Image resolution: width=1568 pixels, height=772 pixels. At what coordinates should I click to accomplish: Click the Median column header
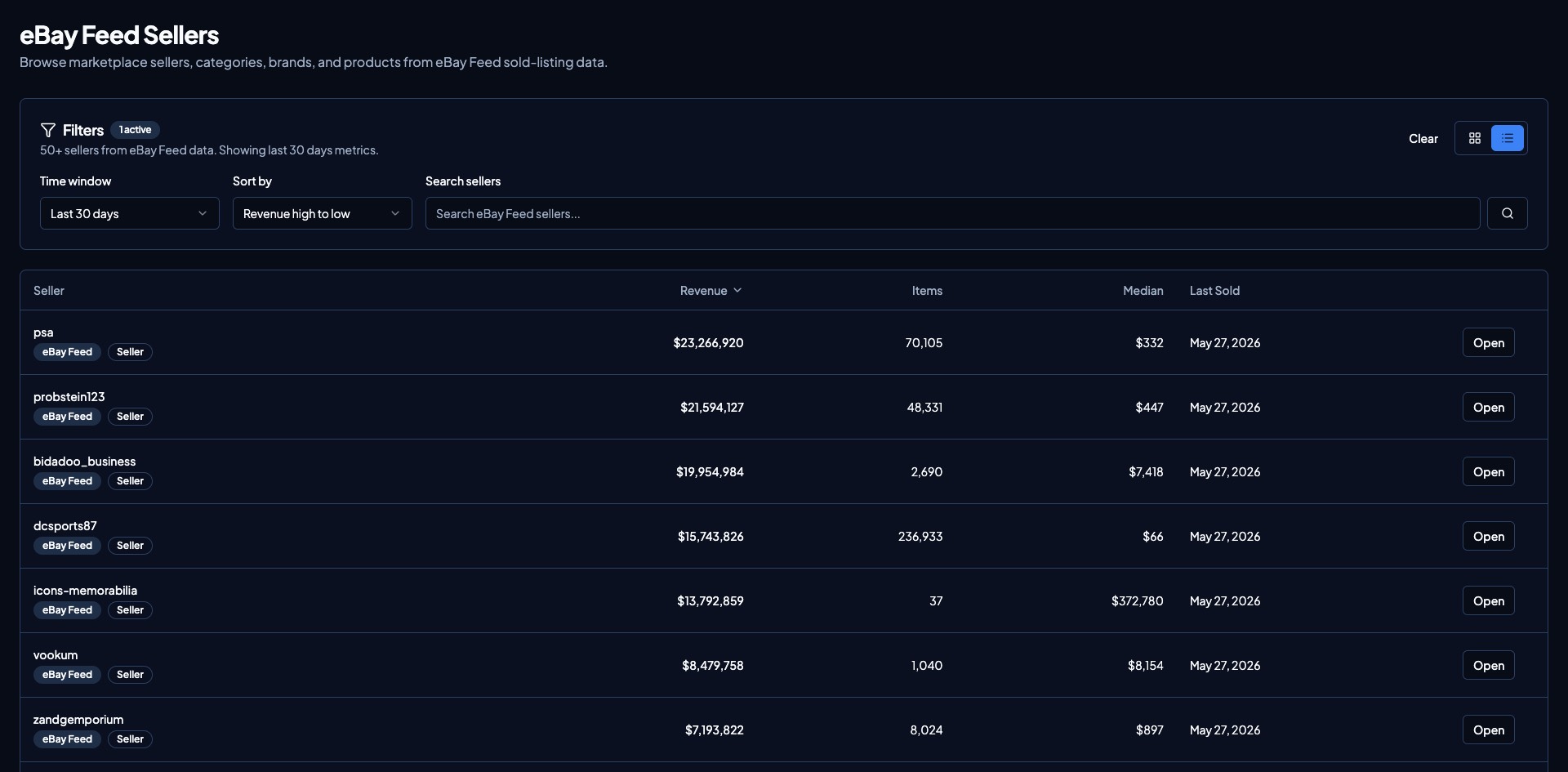[1143, 291]
